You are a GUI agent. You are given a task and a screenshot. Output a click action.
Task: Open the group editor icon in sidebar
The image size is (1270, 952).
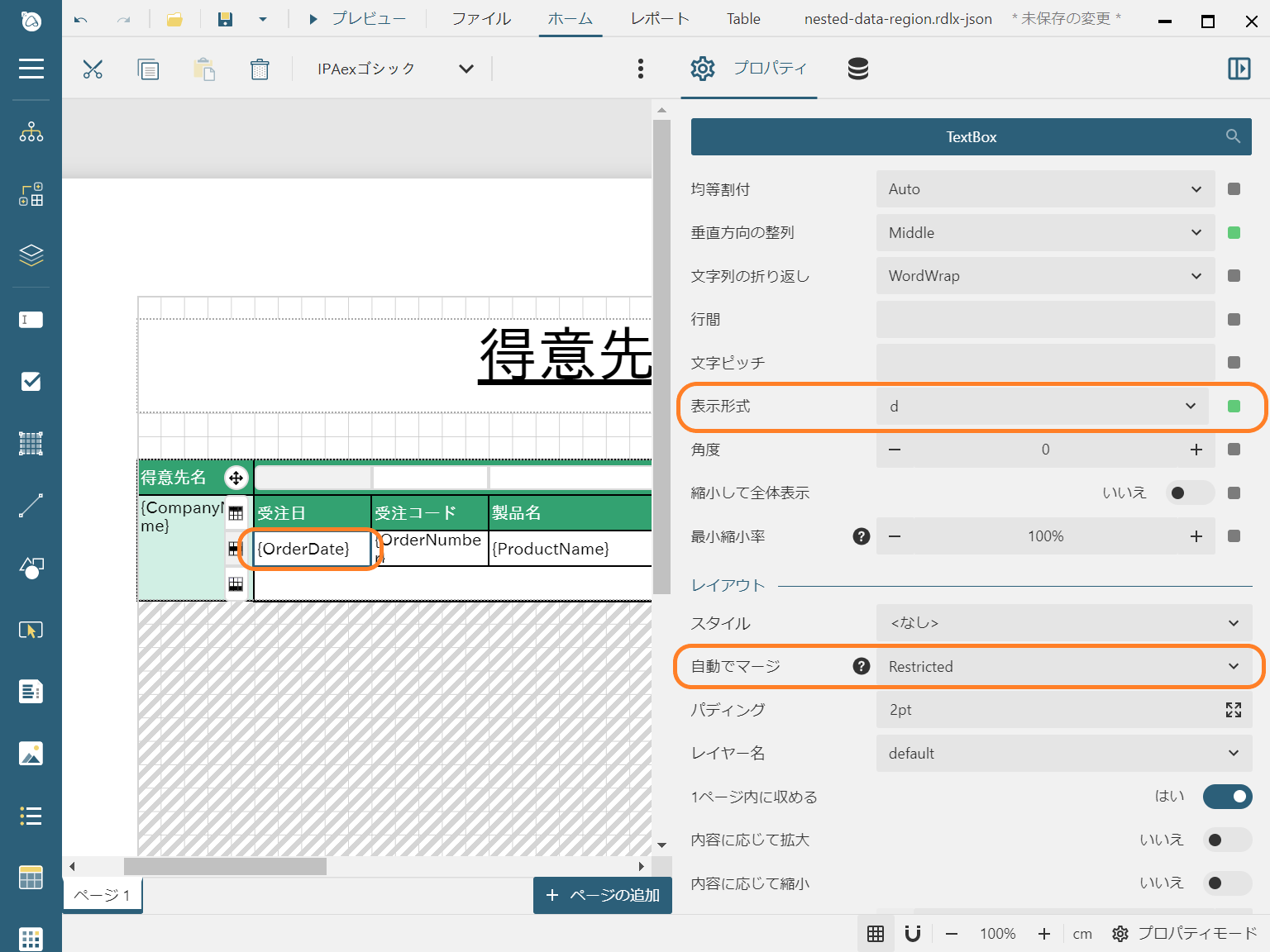(x=31, y=194)
